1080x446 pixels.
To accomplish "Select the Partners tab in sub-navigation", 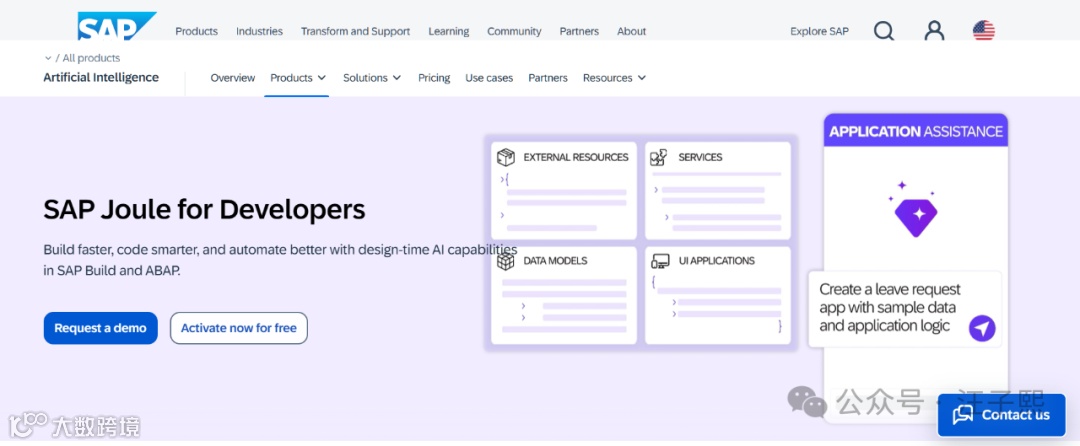I will coord(548,78).
